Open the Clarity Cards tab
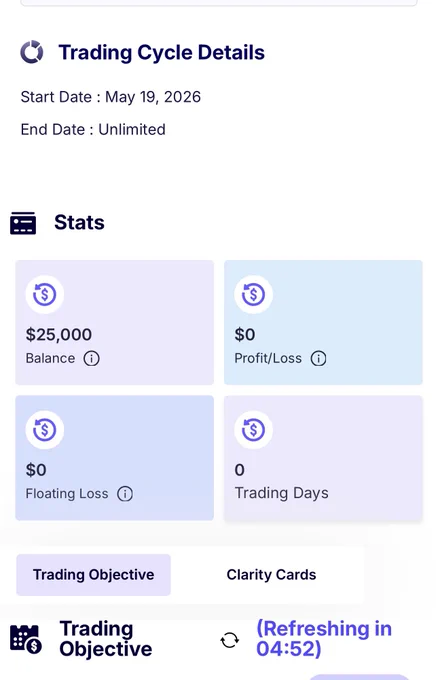The width and height of the screenshot is (438, 680). point(271,575)
